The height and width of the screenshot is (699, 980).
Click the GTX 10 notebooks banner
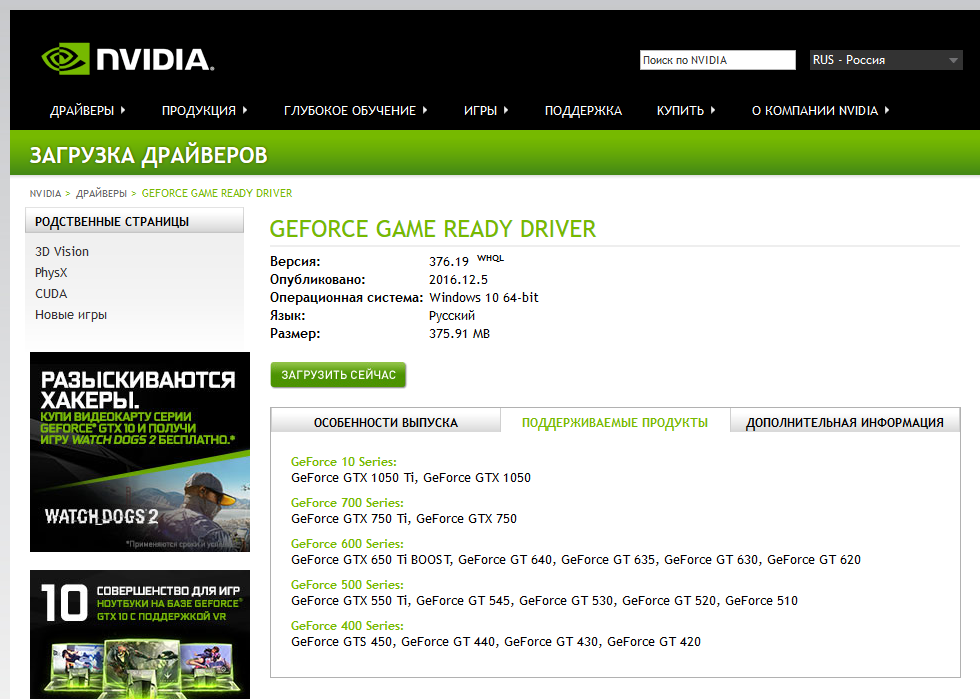[x=140, y=634]
